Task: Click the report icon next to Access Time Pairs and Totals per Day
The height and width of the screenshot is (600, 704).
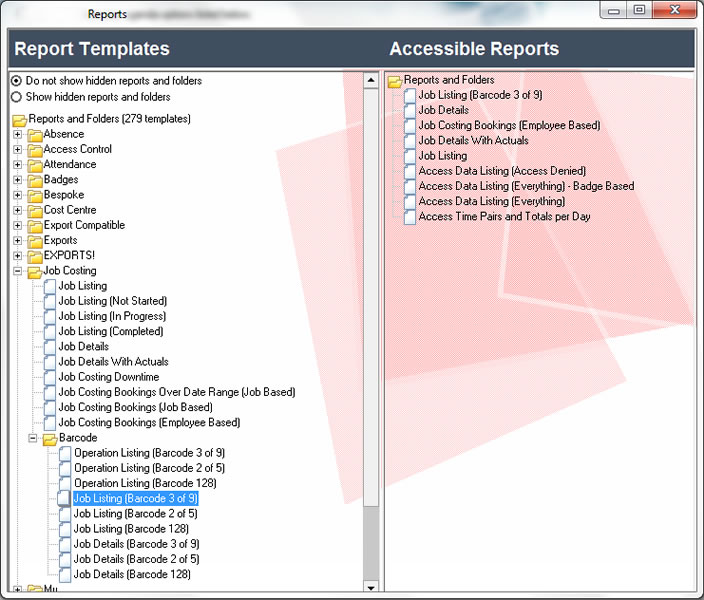Action: tap(410, 217)
